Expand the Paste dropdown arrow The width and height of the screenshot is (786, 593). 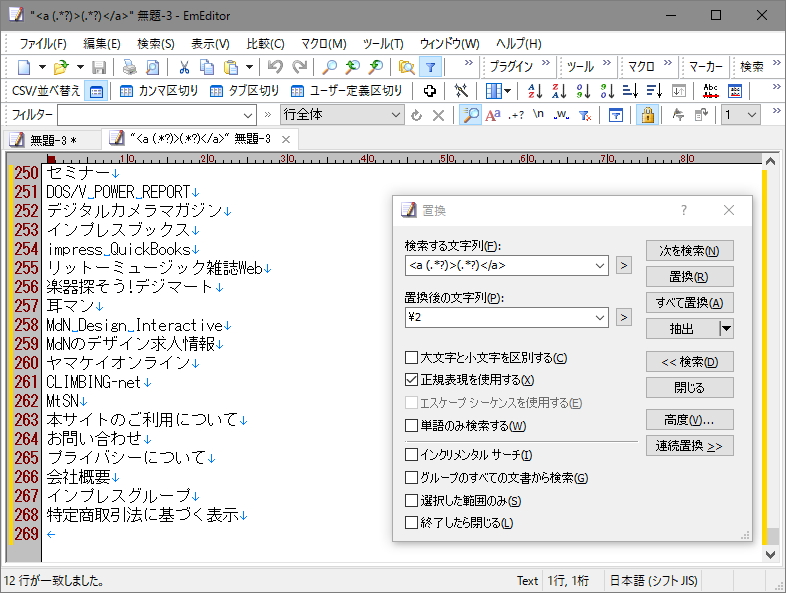[249, 67]
